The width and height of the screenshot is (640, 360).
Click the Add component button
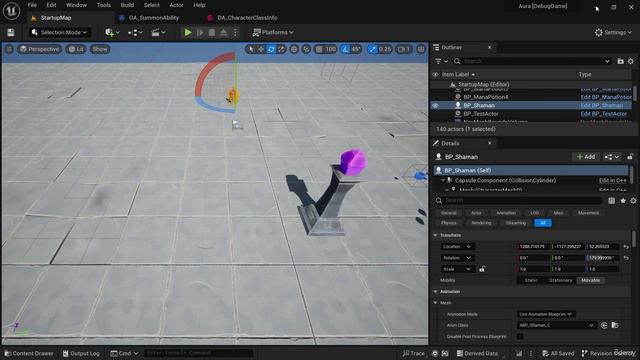click(585, 157)
